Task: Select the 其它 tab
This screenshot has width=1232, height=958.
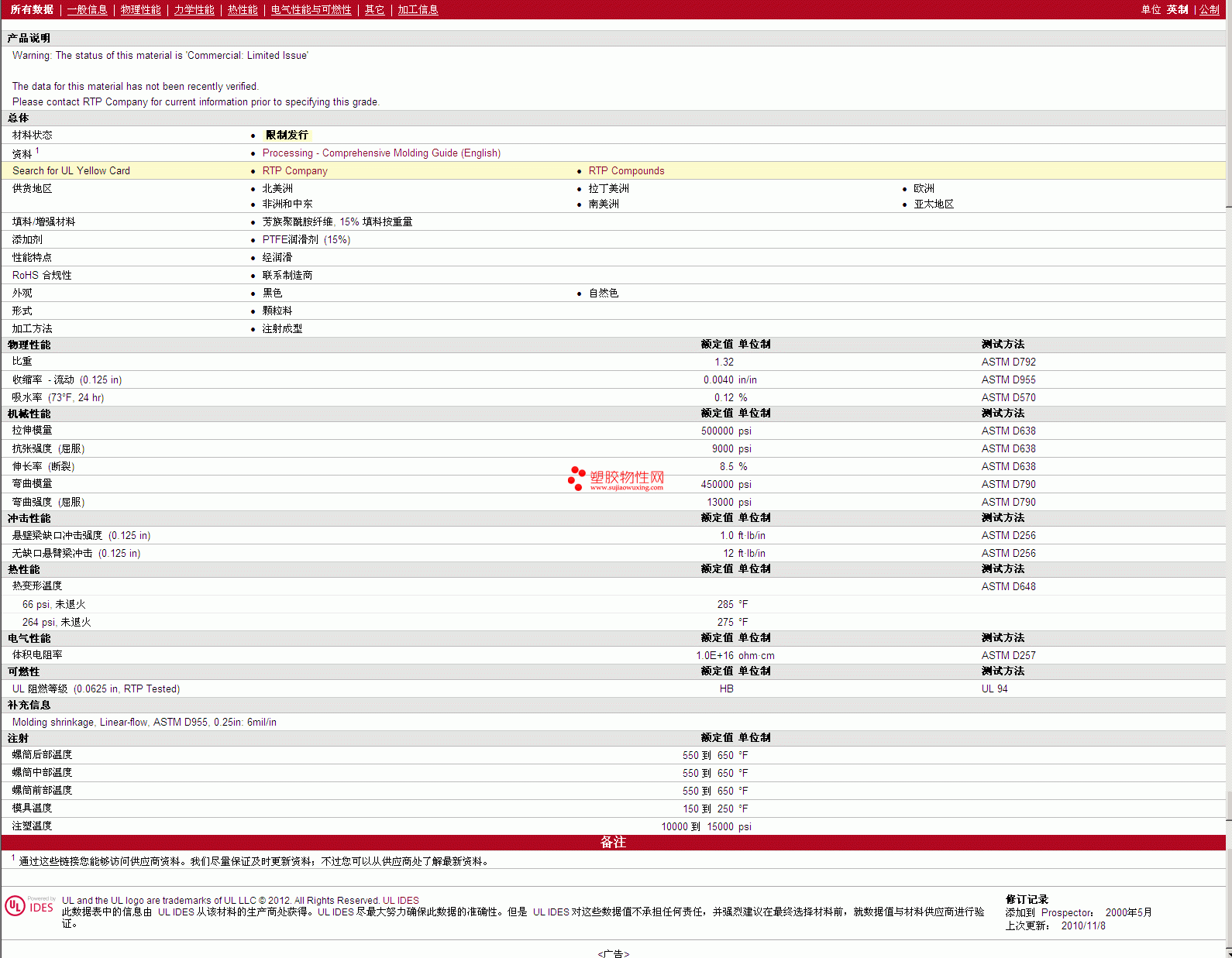Action: [374, 9]
